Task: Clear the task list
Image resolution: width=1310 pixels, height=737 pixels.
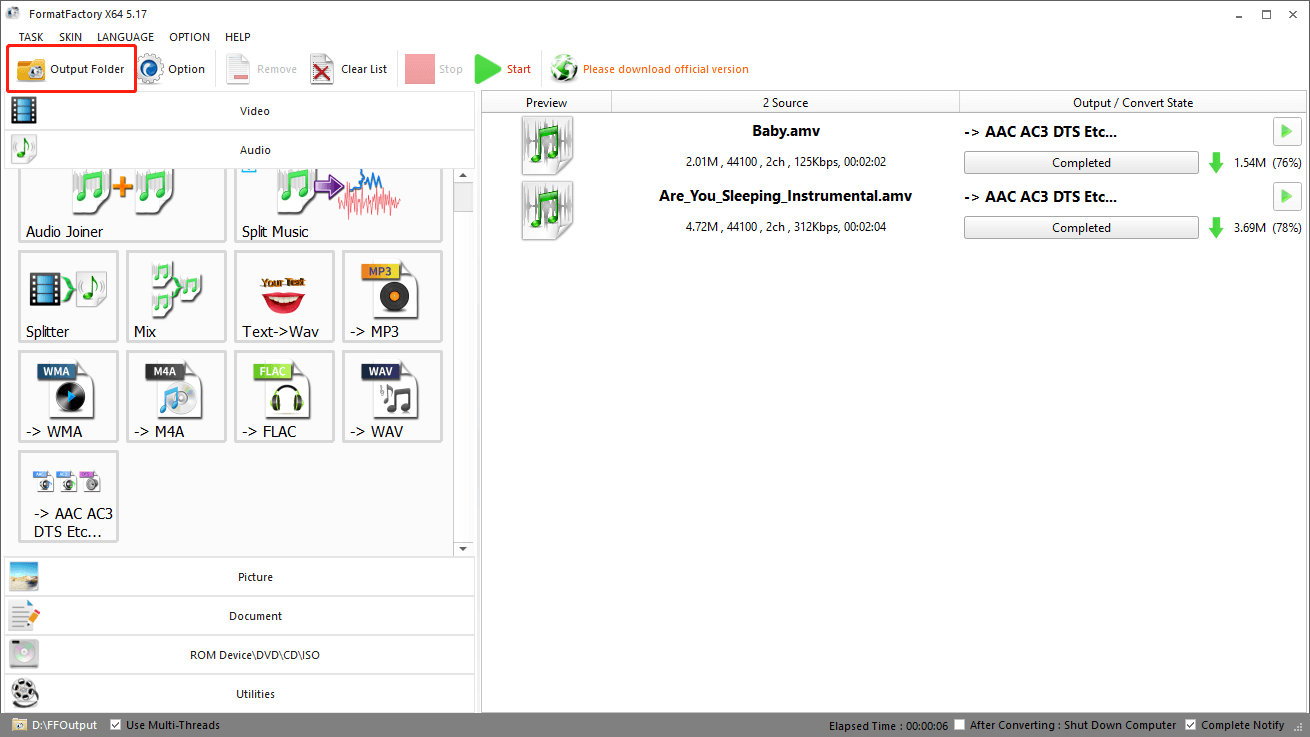Action: click(349, 69)
